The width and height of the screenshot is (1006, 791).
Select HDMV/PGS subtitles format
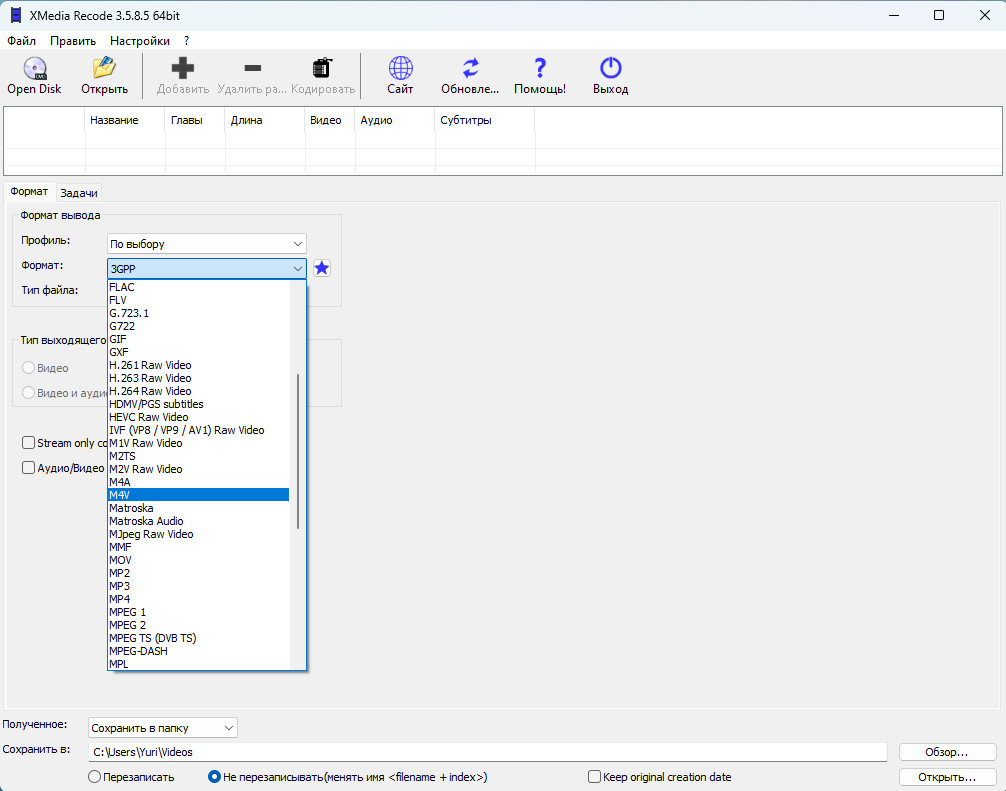(199, 404)
